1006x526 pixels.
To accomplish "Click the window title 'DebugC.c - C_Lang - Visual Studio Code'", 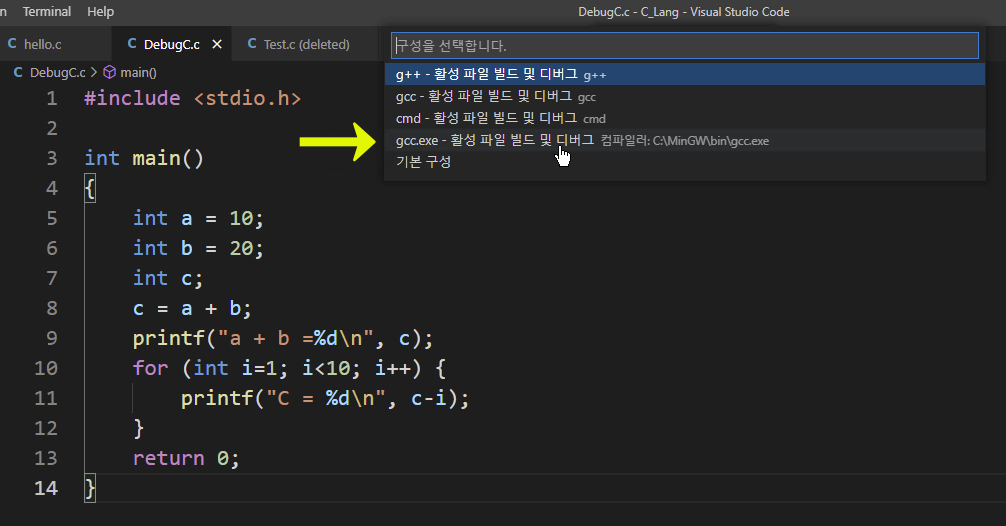I will (x=683, y=12).
